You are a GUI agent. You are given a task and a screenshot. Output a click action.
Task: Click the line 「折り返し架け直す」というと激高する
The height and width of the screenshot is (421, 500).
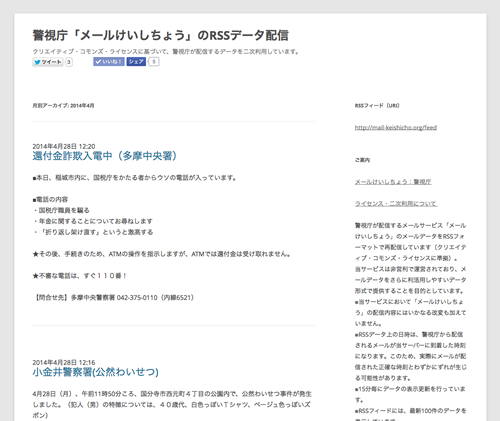[x=93, y=232]
